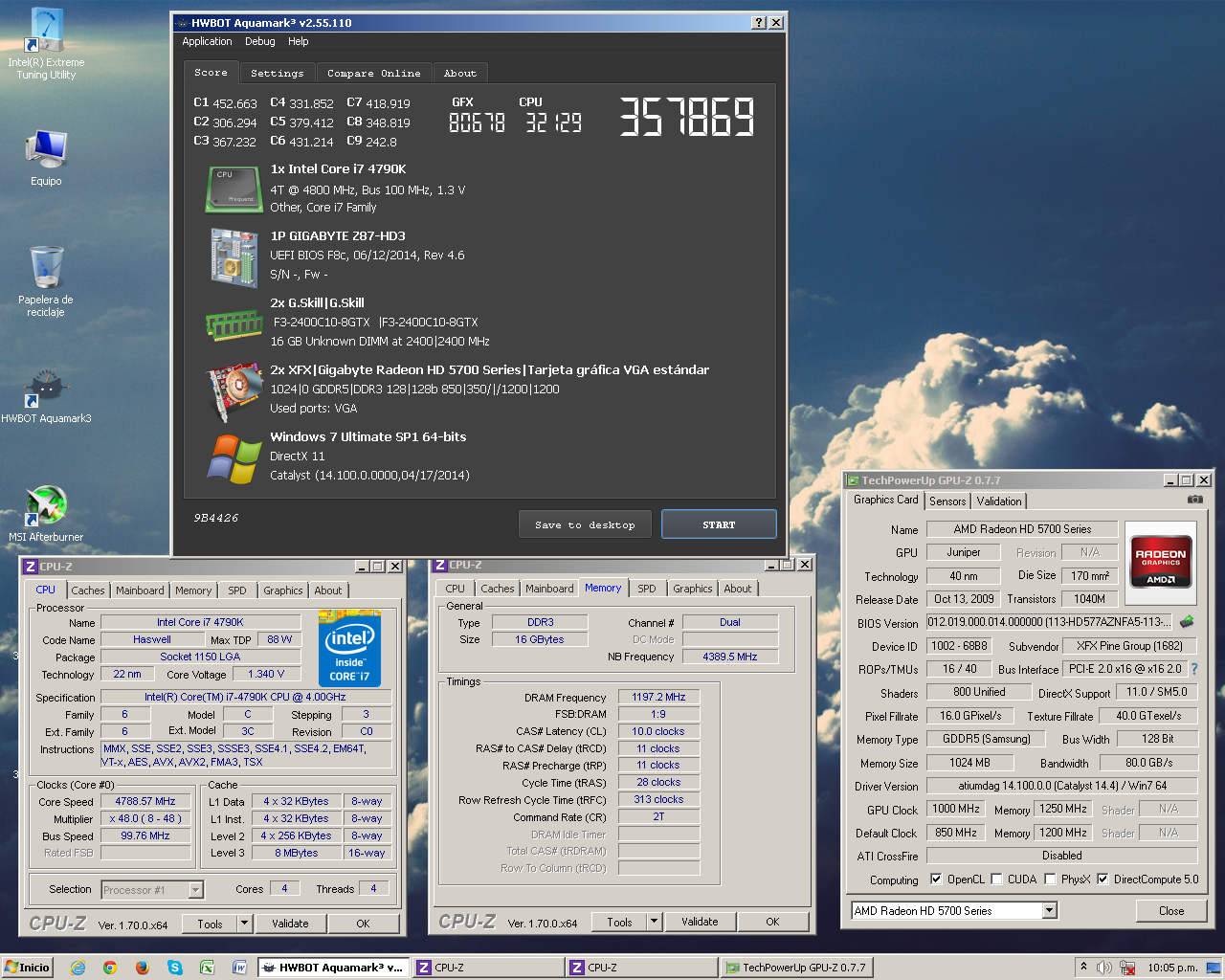1225x980 pixels.
Task: Open SPD tab in Memory CPU-Z window
Action: click(x=647, y=589)
